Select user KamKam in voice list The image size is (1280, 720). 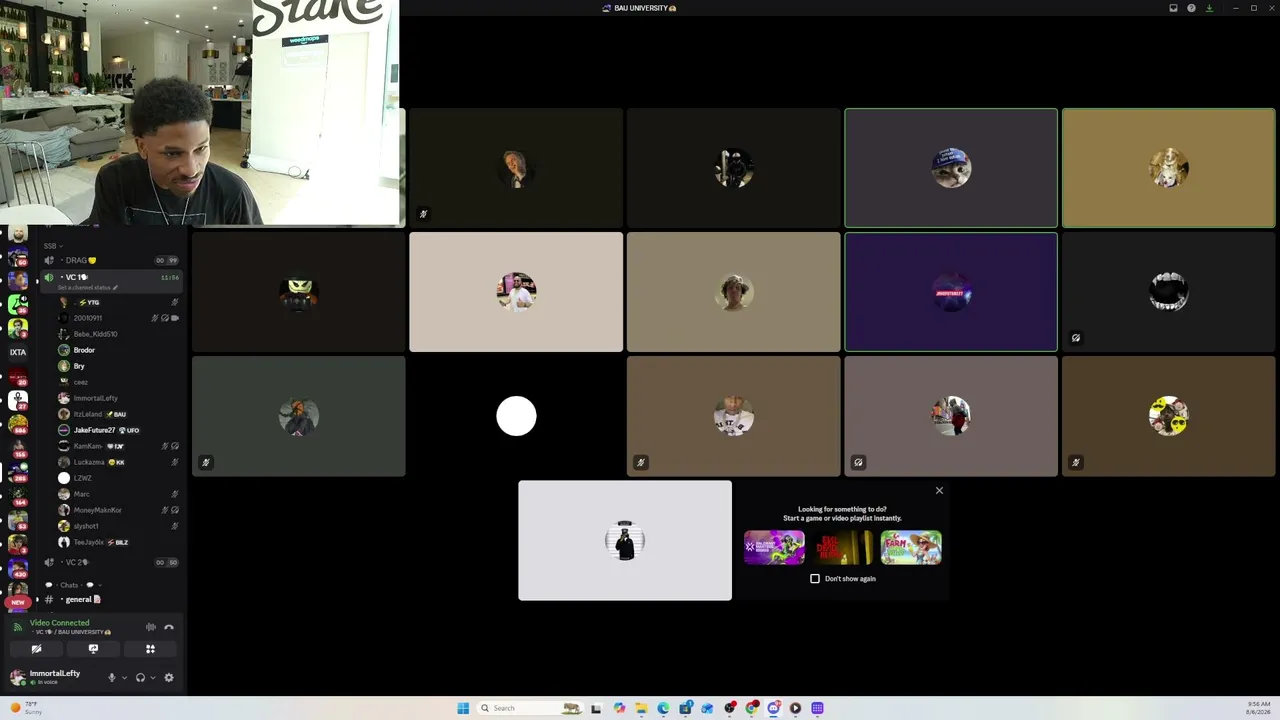[118, 446]
